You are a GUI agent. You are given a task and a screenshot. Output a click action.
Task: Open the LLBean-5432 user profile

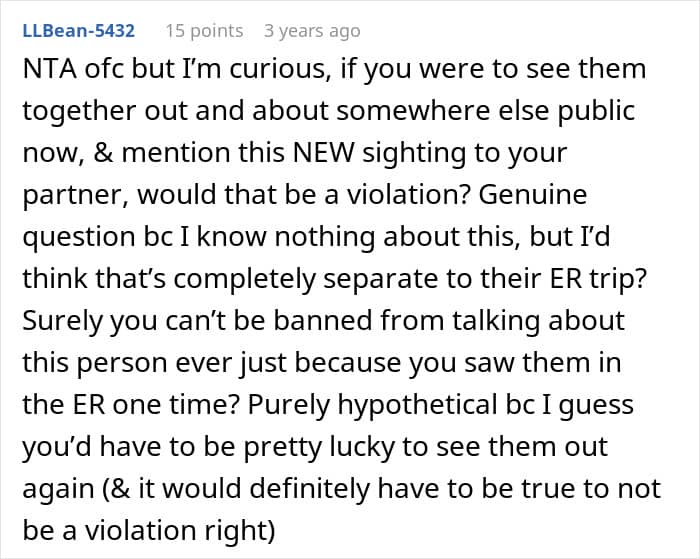tap(78, 31)
